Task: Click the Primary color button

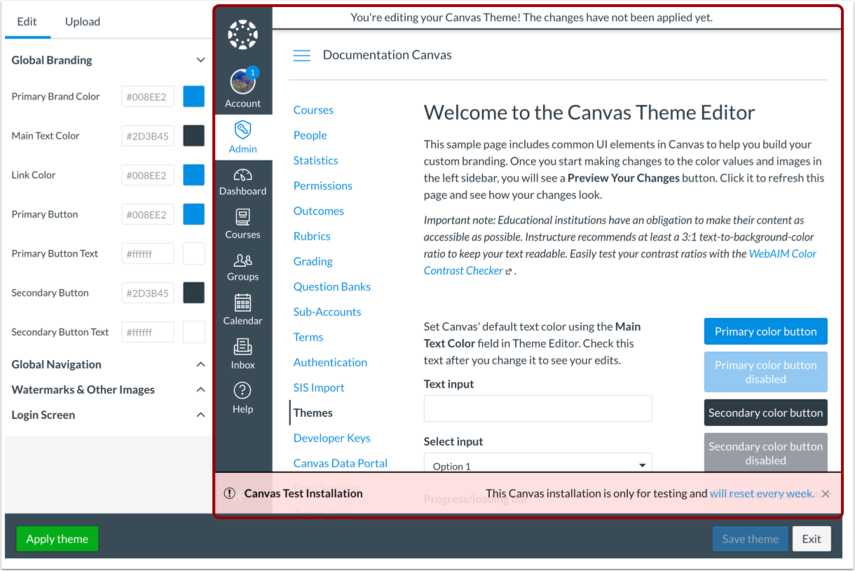Action: click(766, 332)
